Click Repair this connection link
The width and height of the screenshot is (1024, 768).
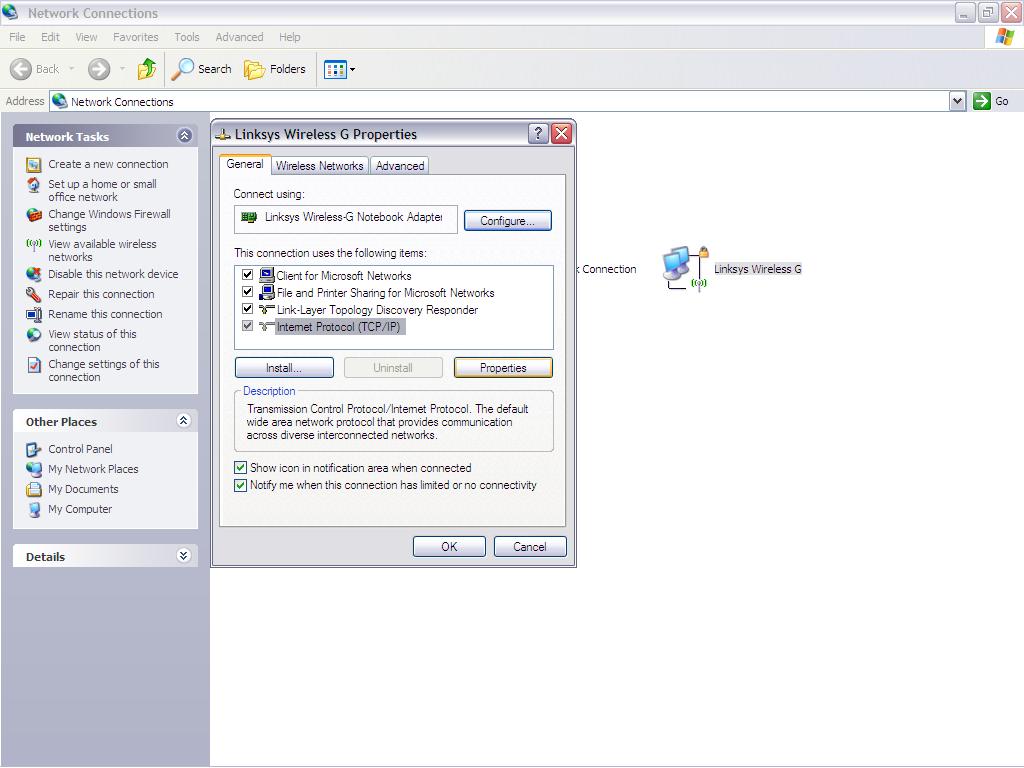click(x=101, y=295)
